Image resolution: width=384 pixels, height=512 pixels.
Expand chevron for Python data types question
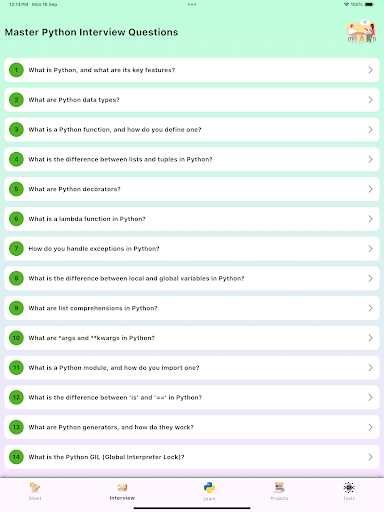(x=370, y=100)
